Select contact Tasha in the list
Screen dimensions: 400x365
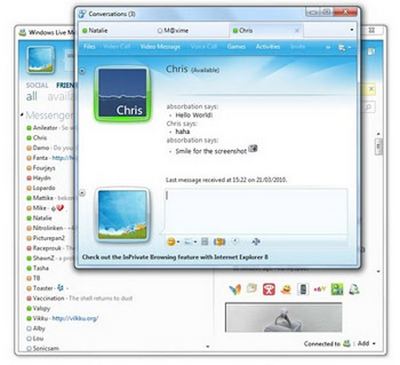[38, 268]
